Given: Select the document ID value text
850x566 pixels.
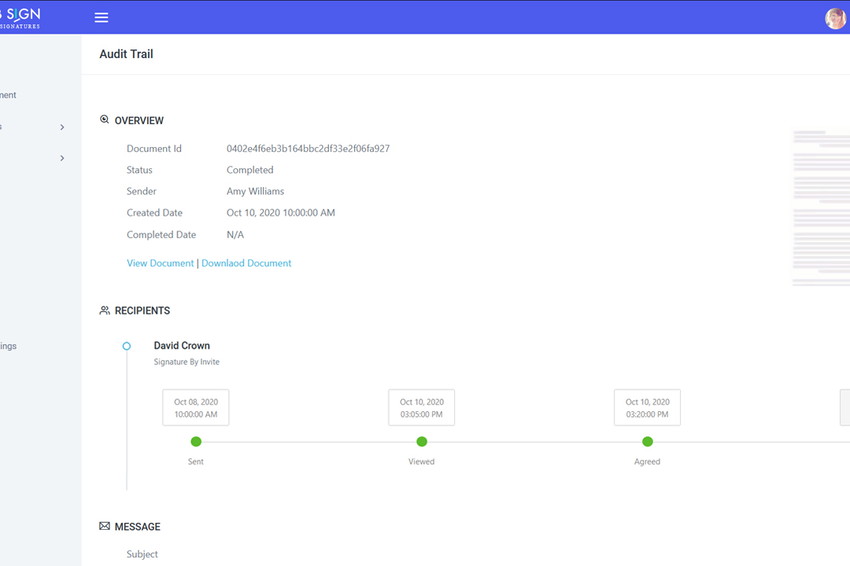Looking at the screenshot, I should click(x=308, y=149).
